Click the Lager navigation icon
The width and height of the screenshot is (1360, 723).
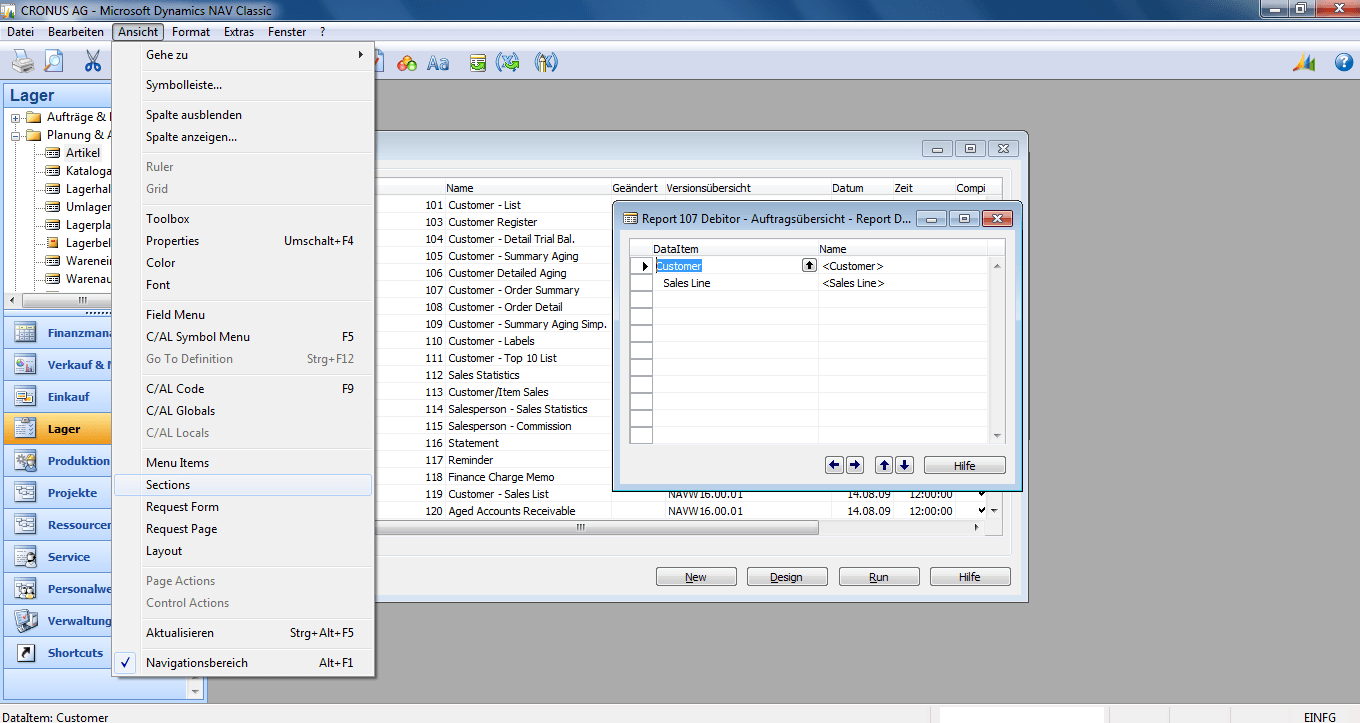(26, 429)
